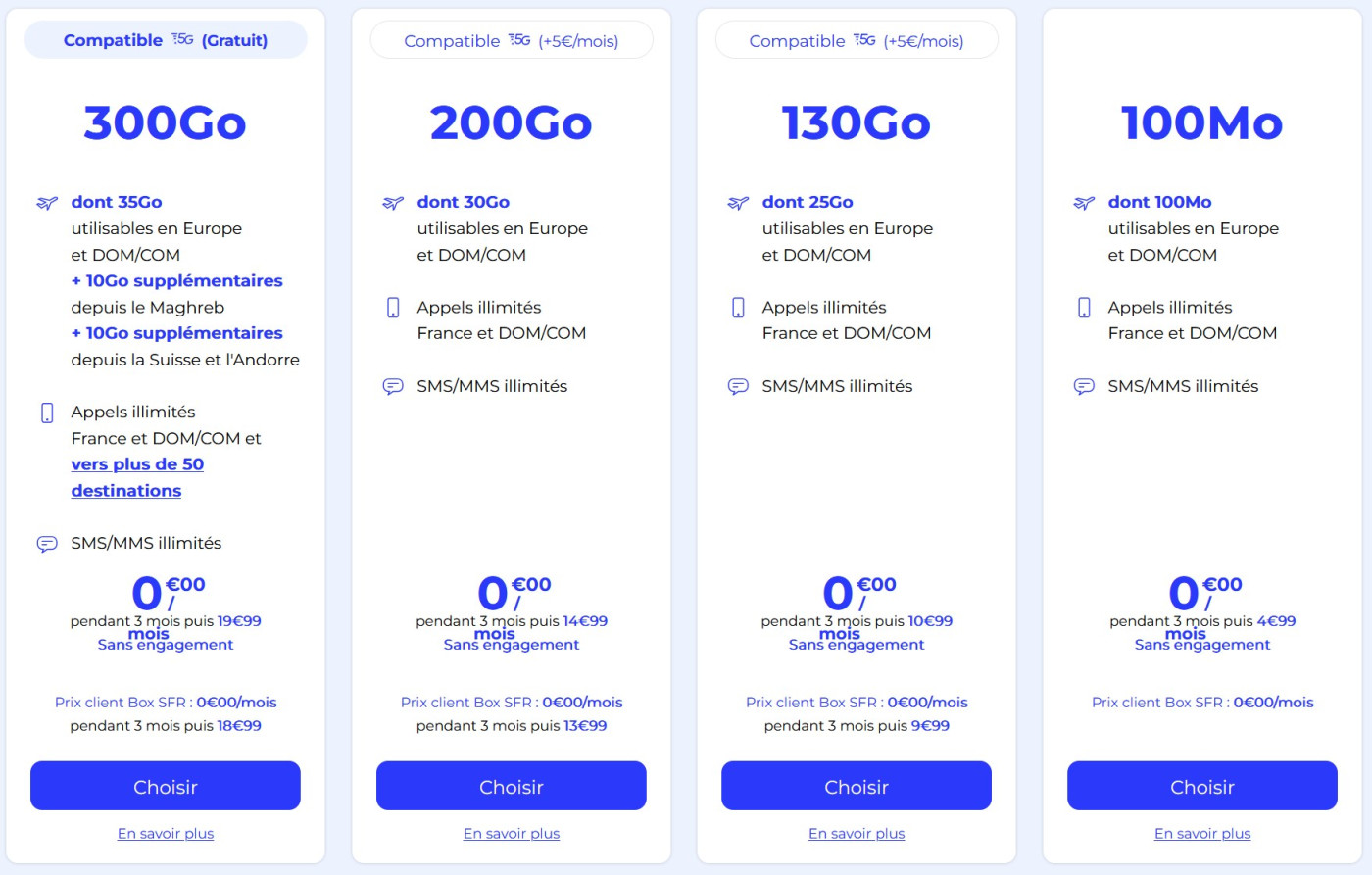The image size is (1372, 875).
Task: Click the 100Mo plan heading
Action: click(1201, 122)
